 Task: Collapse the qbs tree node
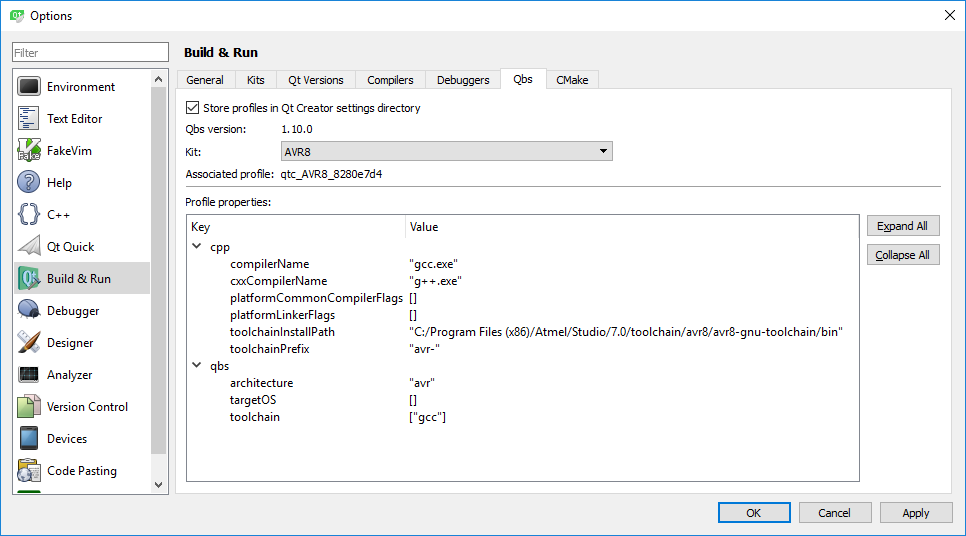[196, 366]
